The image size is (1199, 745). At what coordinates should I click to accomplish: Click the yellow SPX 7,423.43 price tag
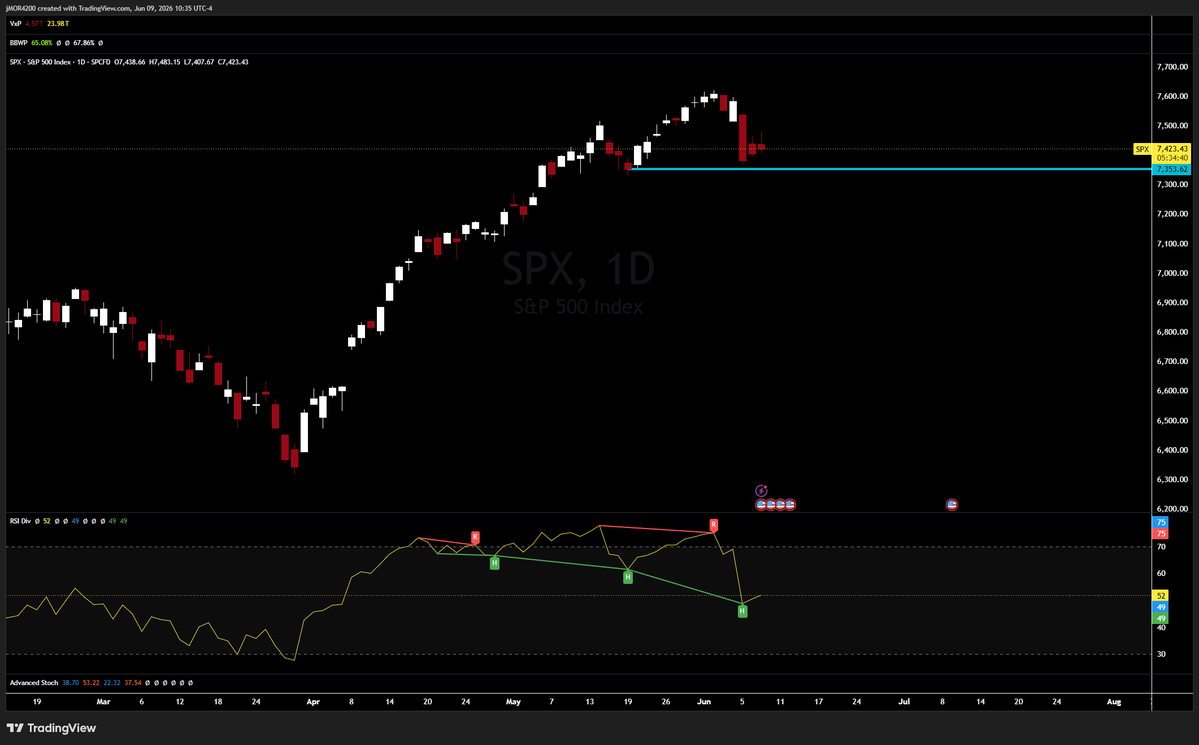coord(1162,149)
